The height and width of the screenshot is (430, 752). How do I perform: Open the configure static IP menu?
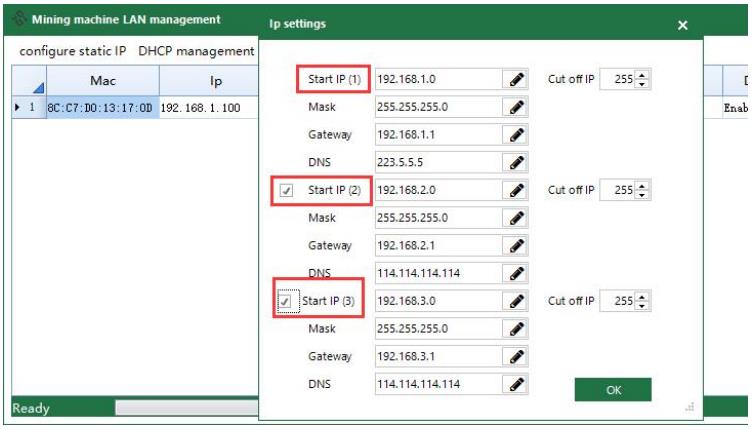pos(73,50)
